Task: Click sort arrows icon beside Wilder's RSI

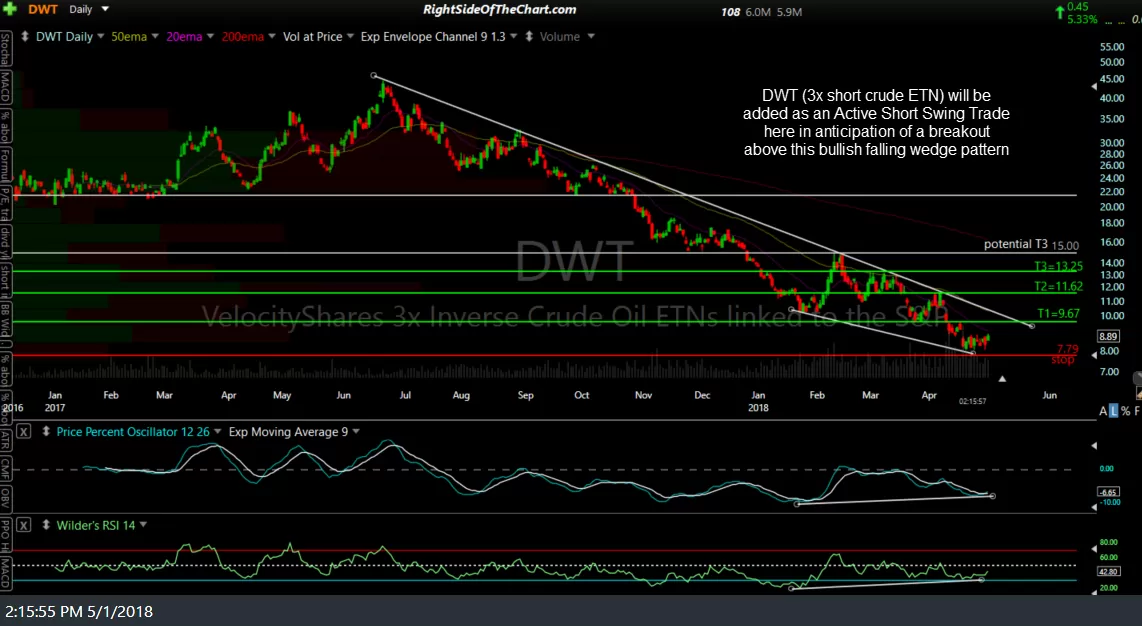Action: click(46, 525)
